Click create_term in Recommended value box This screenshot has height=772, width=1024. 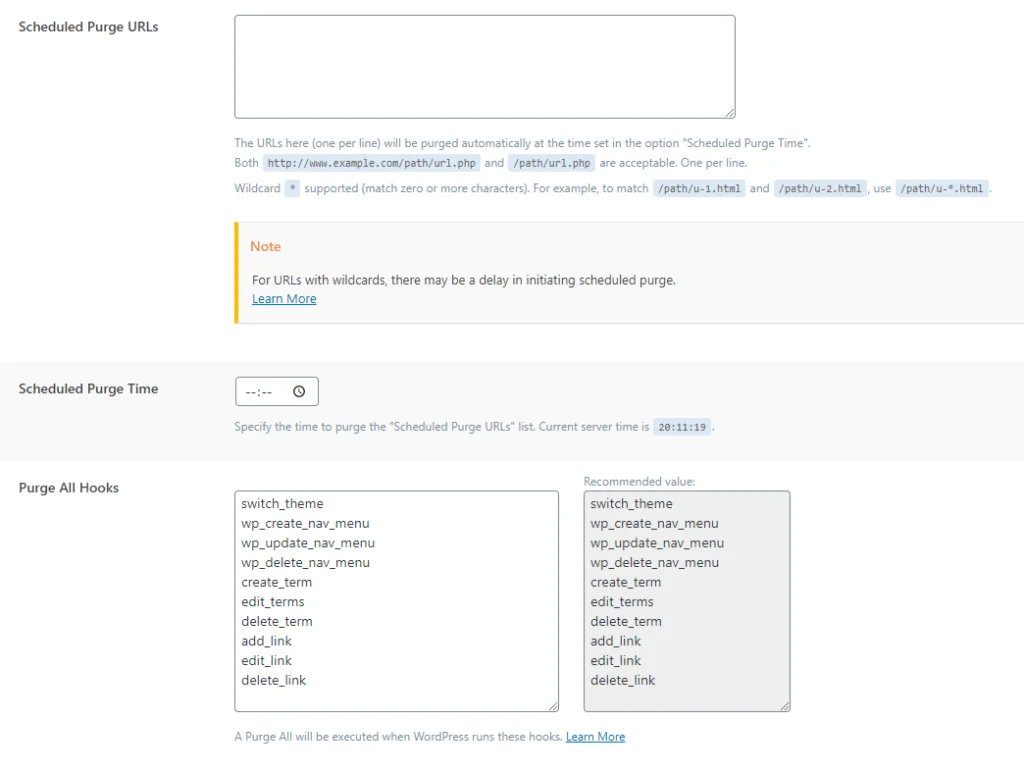[625, 582]
